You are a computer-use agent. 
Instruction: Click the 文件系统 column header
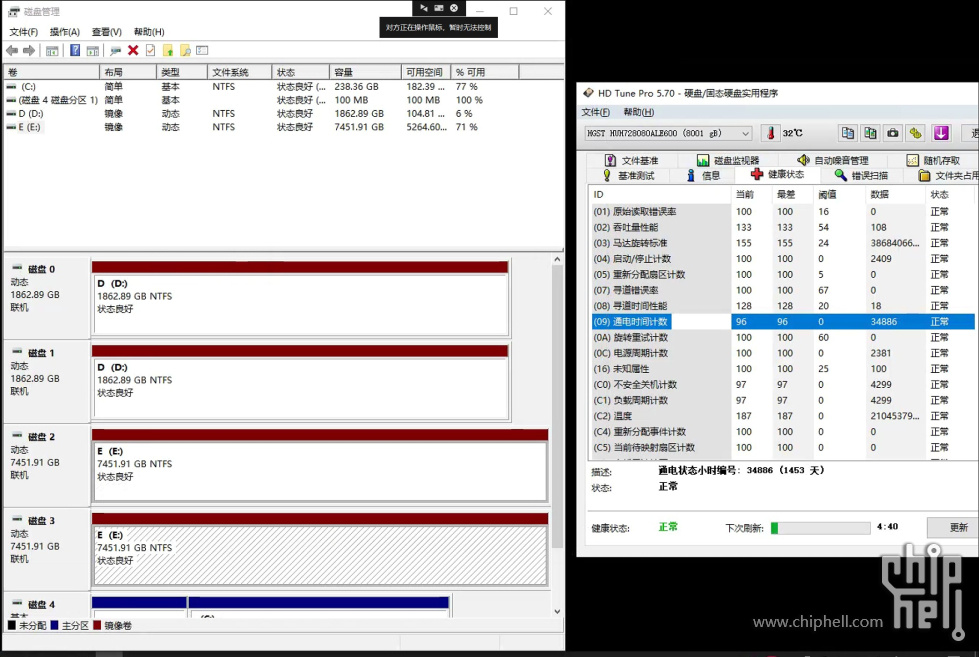coord(239,72)
